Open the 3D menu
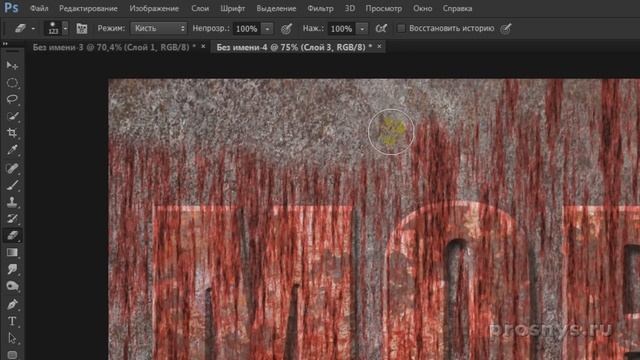Image resolution: width=640 pixels, height=360 pixels. (x=350, y=8)
